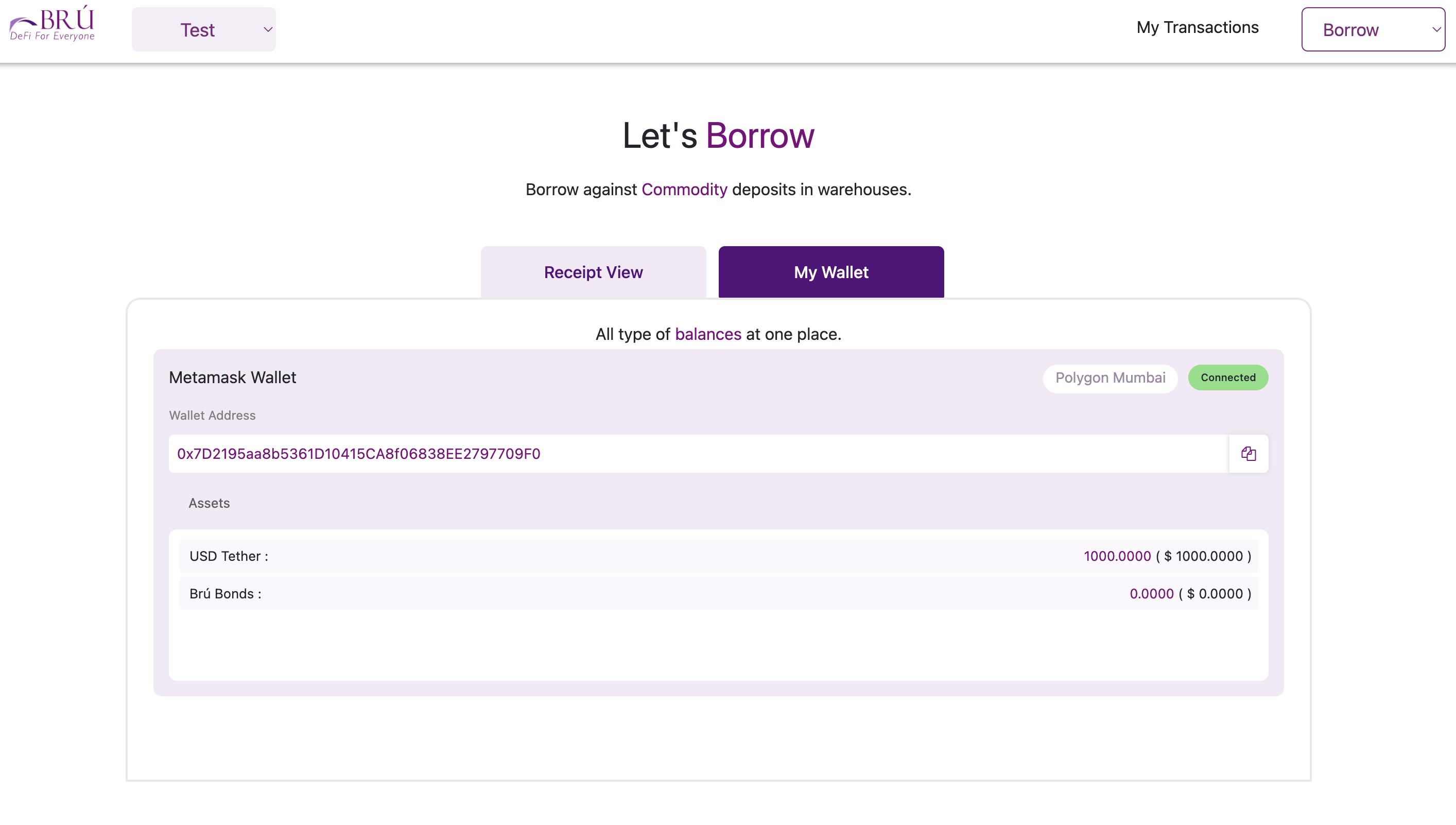This screenshot has height=825, width=1456.
Task: Click the Metamask Wallet heading
Action: (x=232, y=377)
